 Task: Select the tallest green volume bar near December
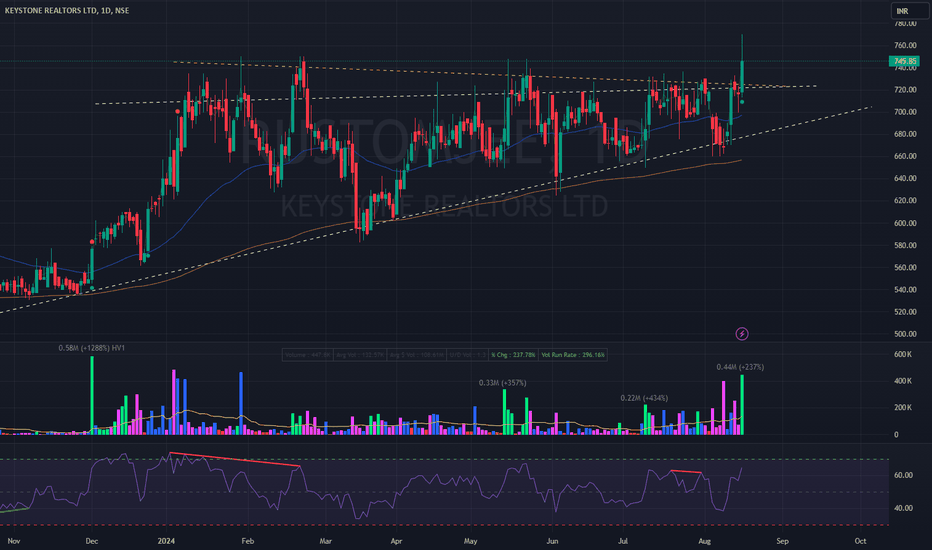pos(92,395)
